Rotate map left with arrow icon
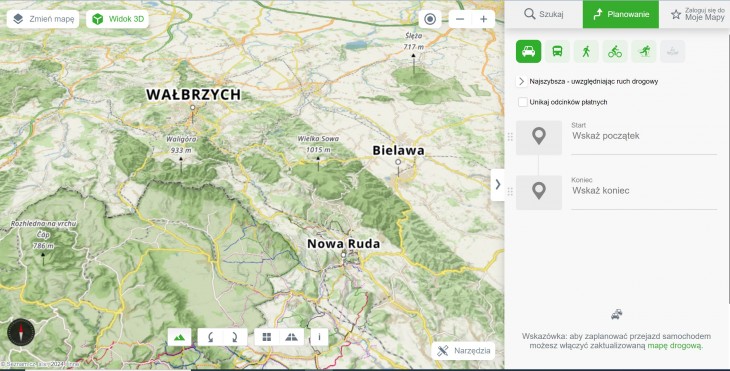The width and height of the screenshot is (730, 371). [210, 337]
